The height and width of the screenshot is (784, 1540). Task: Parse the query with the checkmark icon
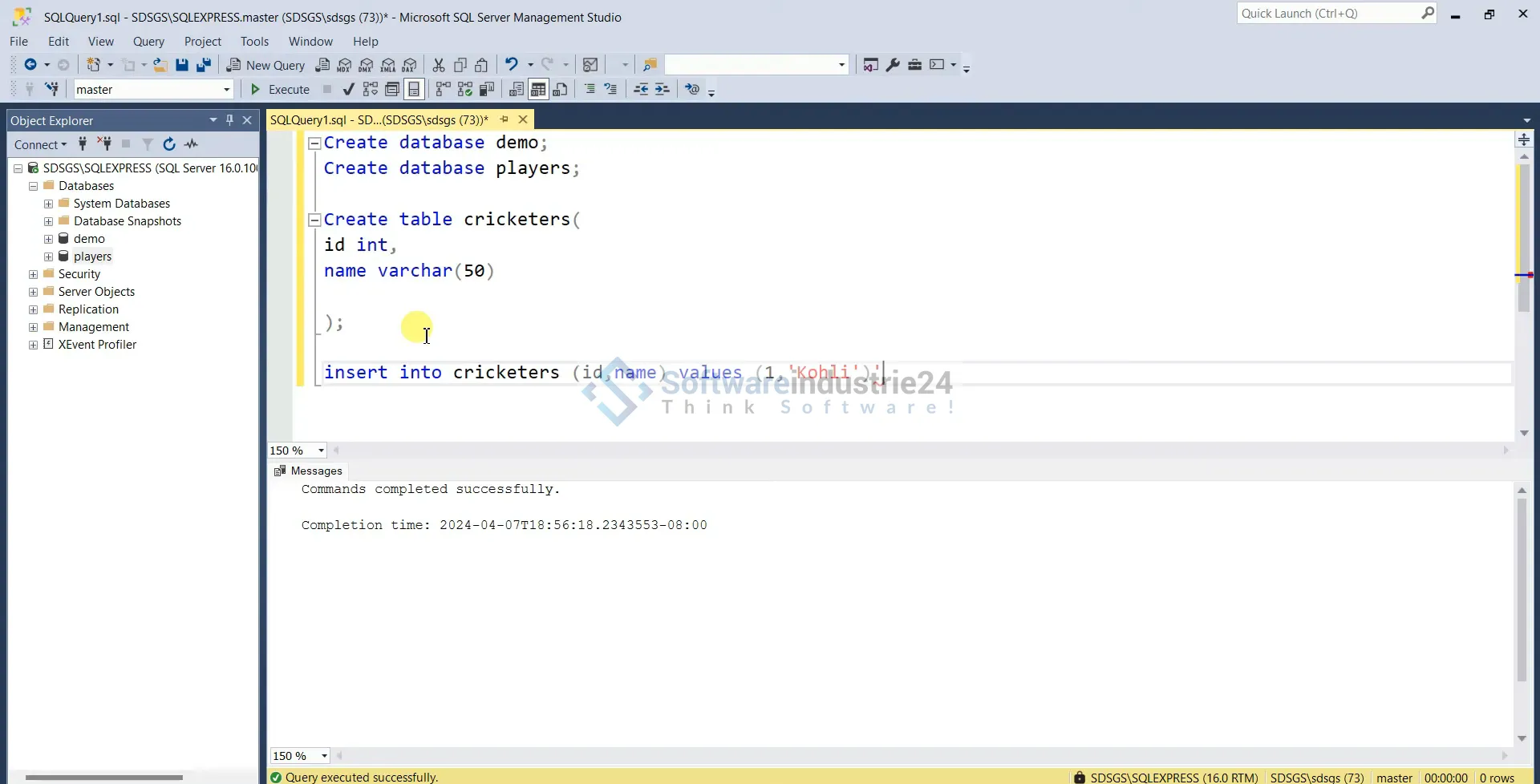point(348,90)
